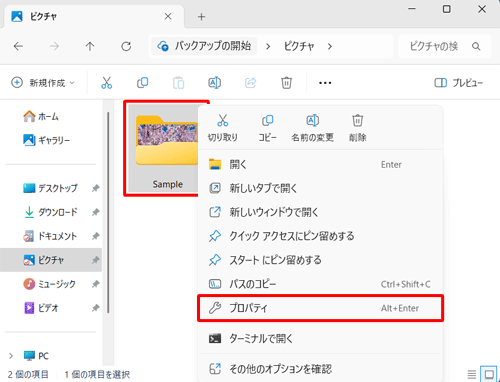The width and height of the screenshot is (500, 382).
Task: Select スタート にピン留めする
Action: click(x=321, y=260)
